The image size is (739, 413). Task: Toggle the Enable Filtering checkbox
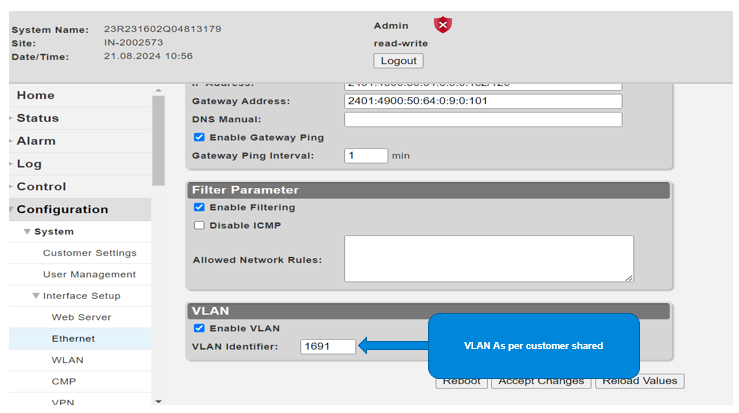[200, 207]
